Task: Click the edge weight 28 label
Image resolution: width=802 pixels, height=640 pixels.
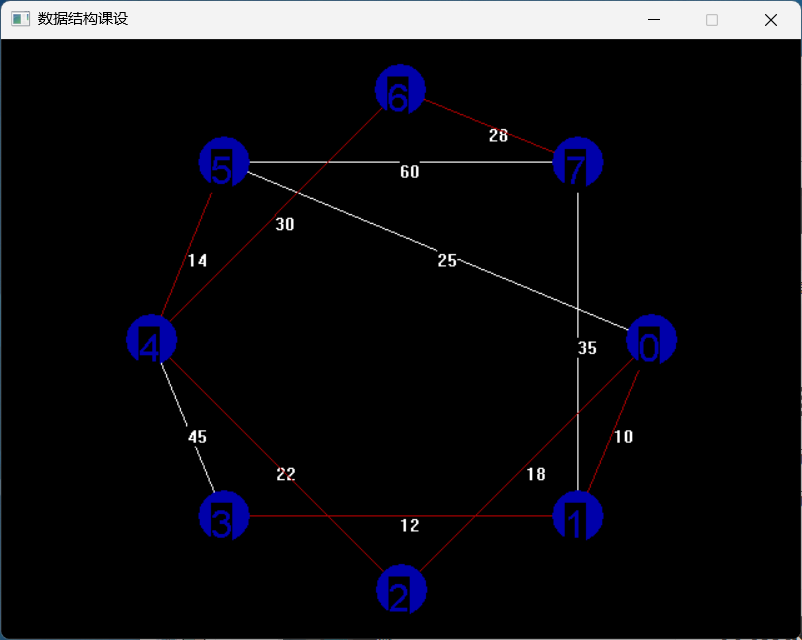Action: (x=498, y=136)
